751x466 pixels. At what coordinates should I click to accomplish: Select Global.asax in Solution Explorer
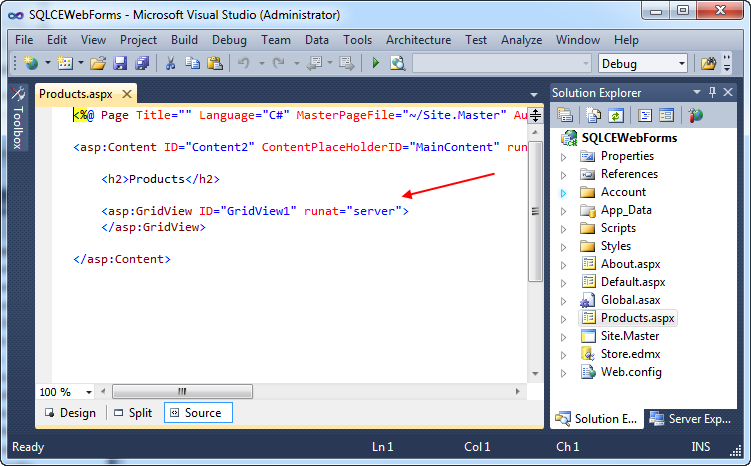pyautogui.click(x=630, y=300)
